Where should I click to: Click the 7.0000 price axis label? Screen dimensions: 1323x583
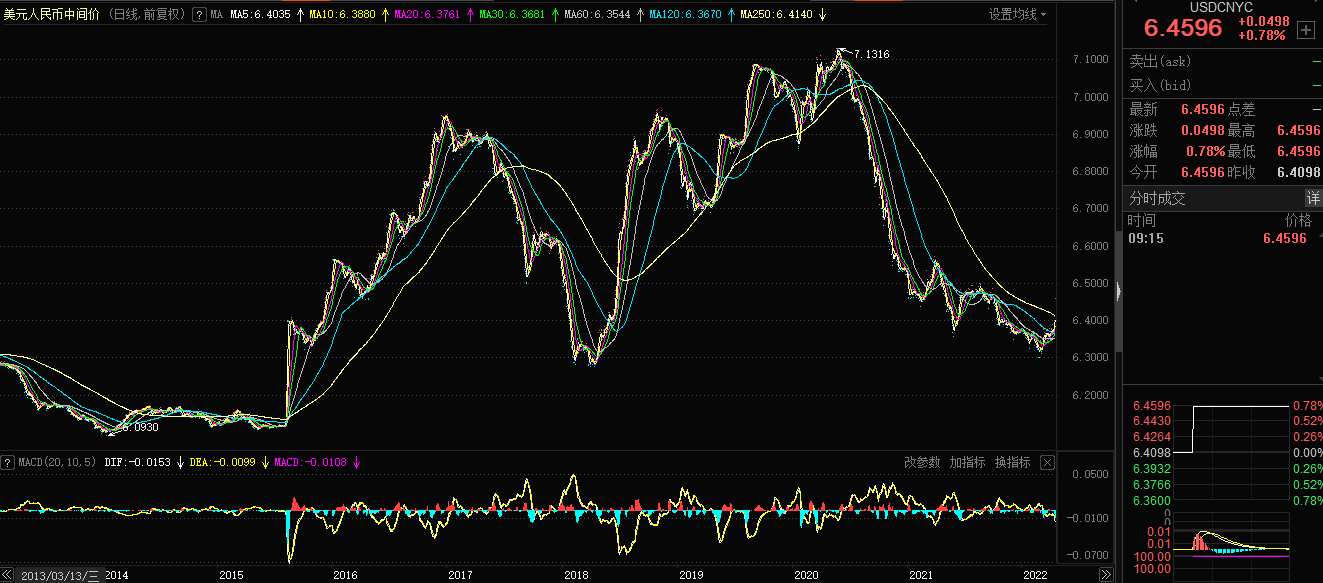tap(1089, 97)
